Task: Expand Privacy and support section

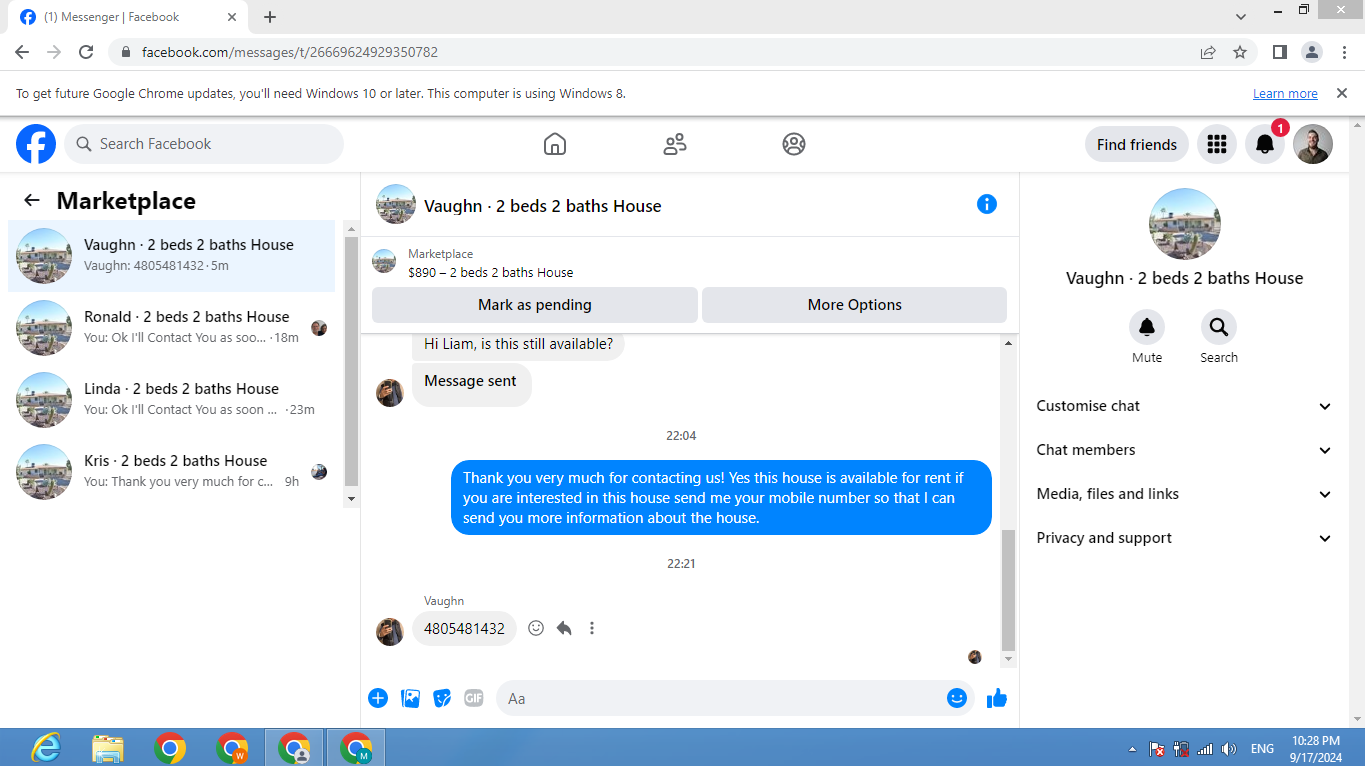Action: click(x=1184, y=538)
